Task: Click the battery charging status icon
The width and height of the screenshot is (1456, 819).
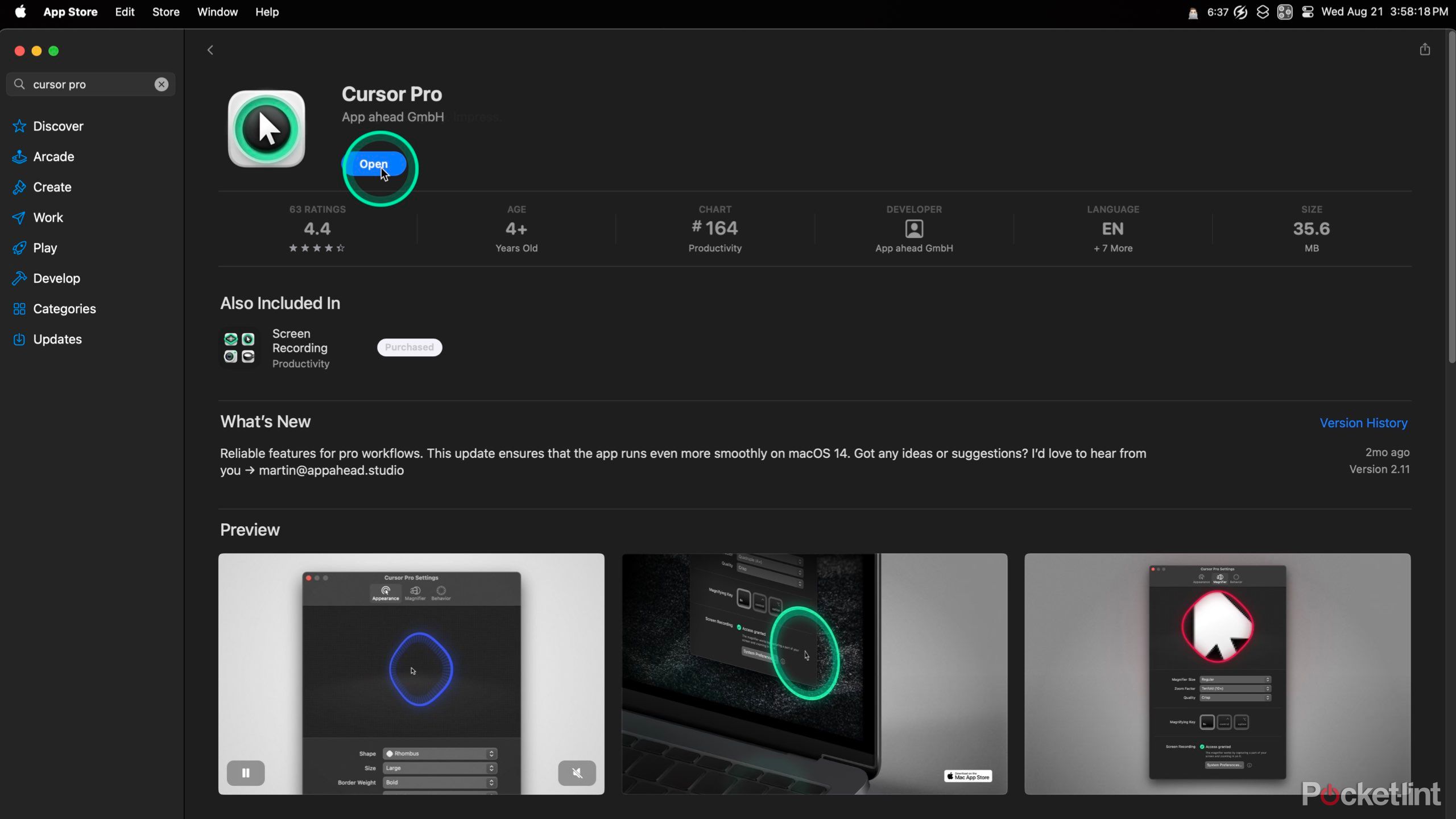Action: click(1240, 12)
